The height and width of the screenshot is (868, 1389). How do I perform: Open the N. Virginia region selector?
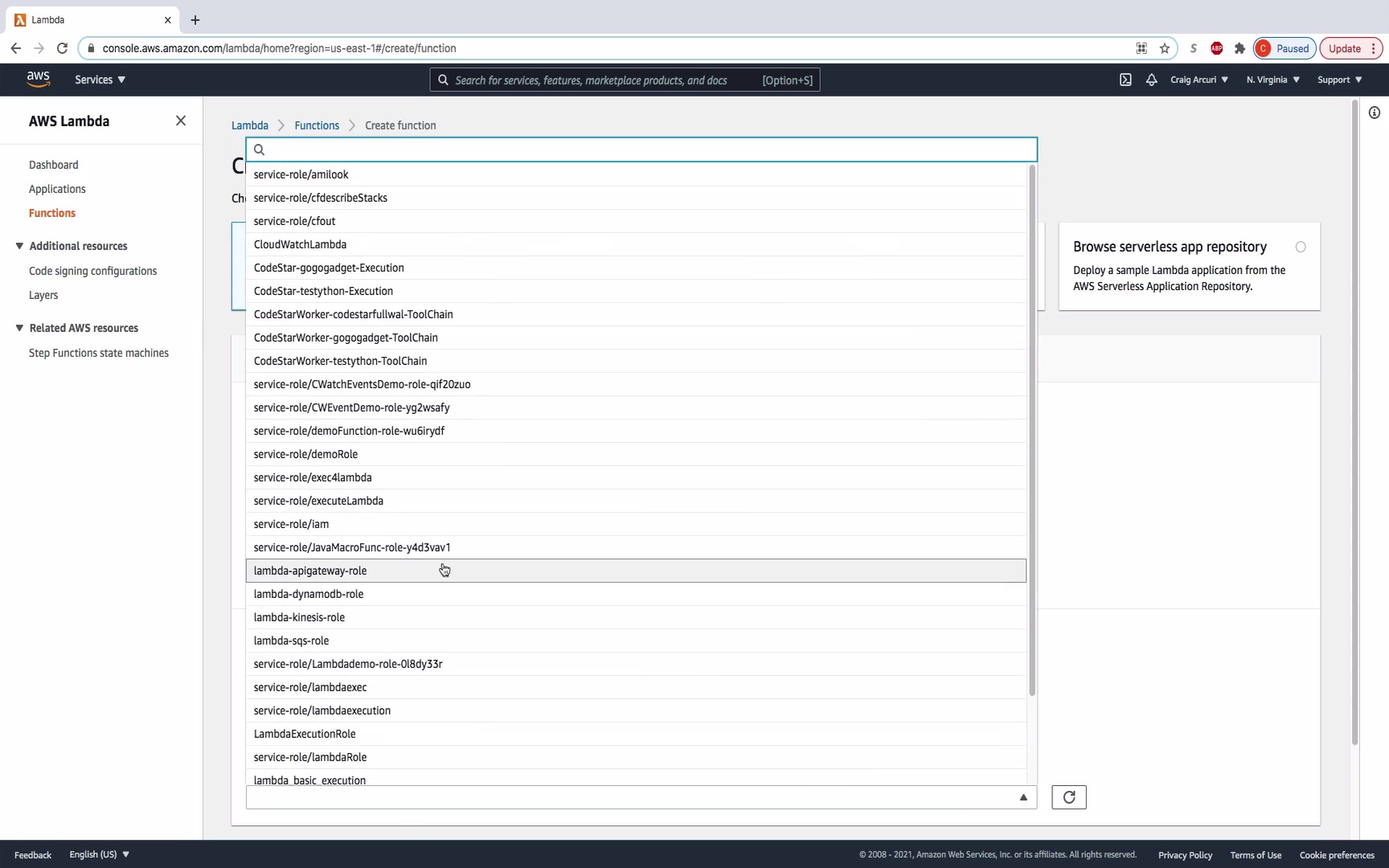click(x=1273, y=80)
